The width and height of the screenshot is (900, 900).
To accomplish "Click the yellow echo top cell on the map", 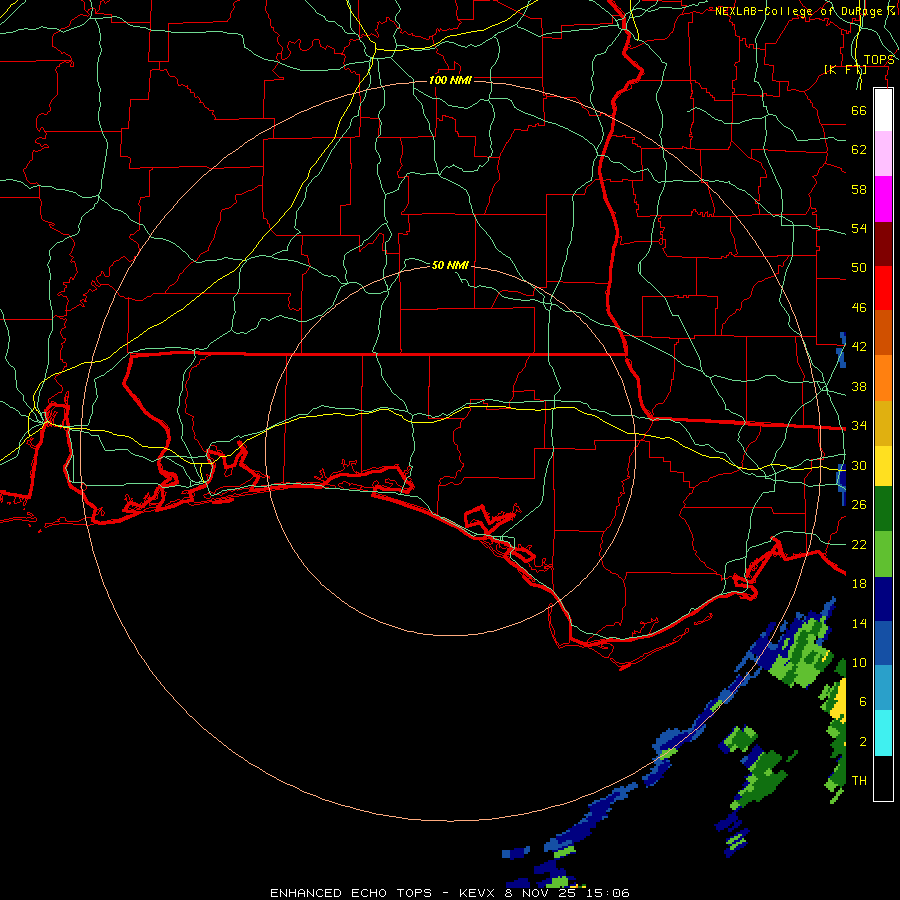I will pyautogui.click(x=839, y=699).
